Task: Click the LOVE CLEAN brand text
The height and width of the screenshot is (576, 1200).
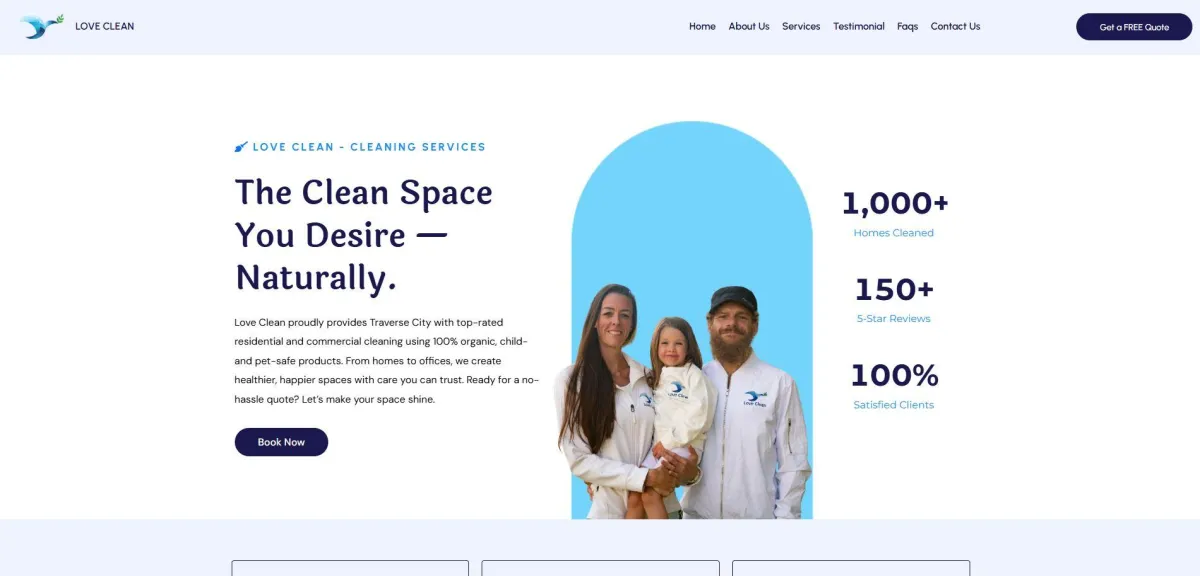Action: pos(104,27)
